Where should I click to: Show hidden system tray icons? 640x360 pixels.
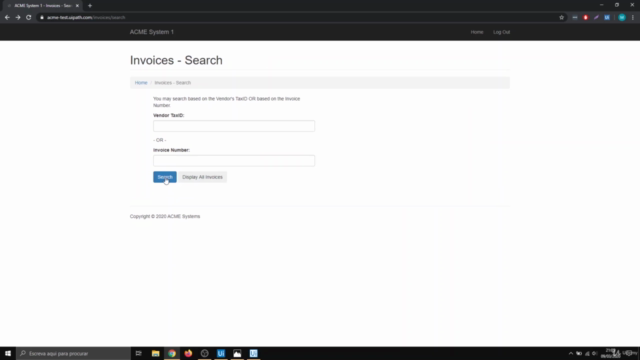(x=571, y=353)
